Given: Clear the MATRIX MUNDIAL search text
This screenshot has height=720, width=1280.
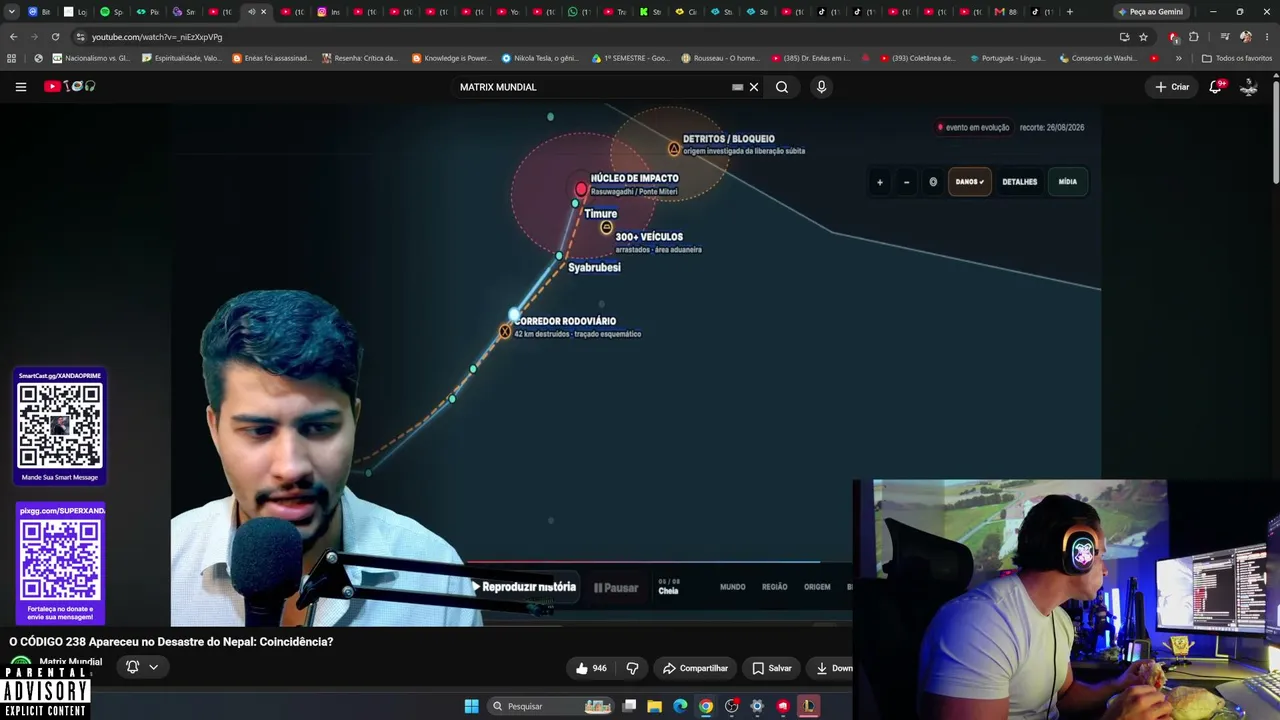Looking at the screenshot, I should 754,87.
